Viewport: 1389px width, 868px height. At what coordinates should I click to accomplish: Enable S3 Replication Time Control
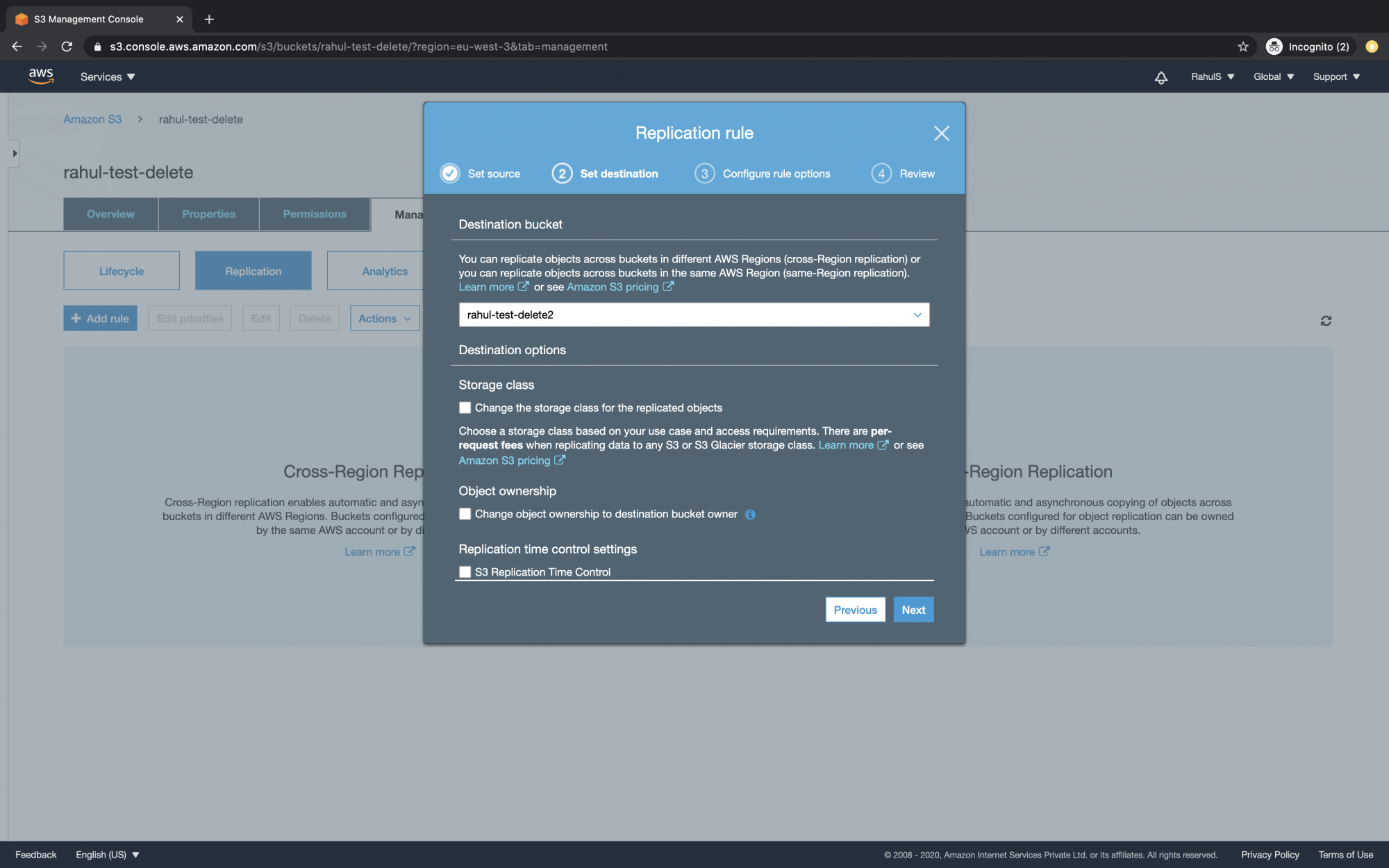pos(465,571)
